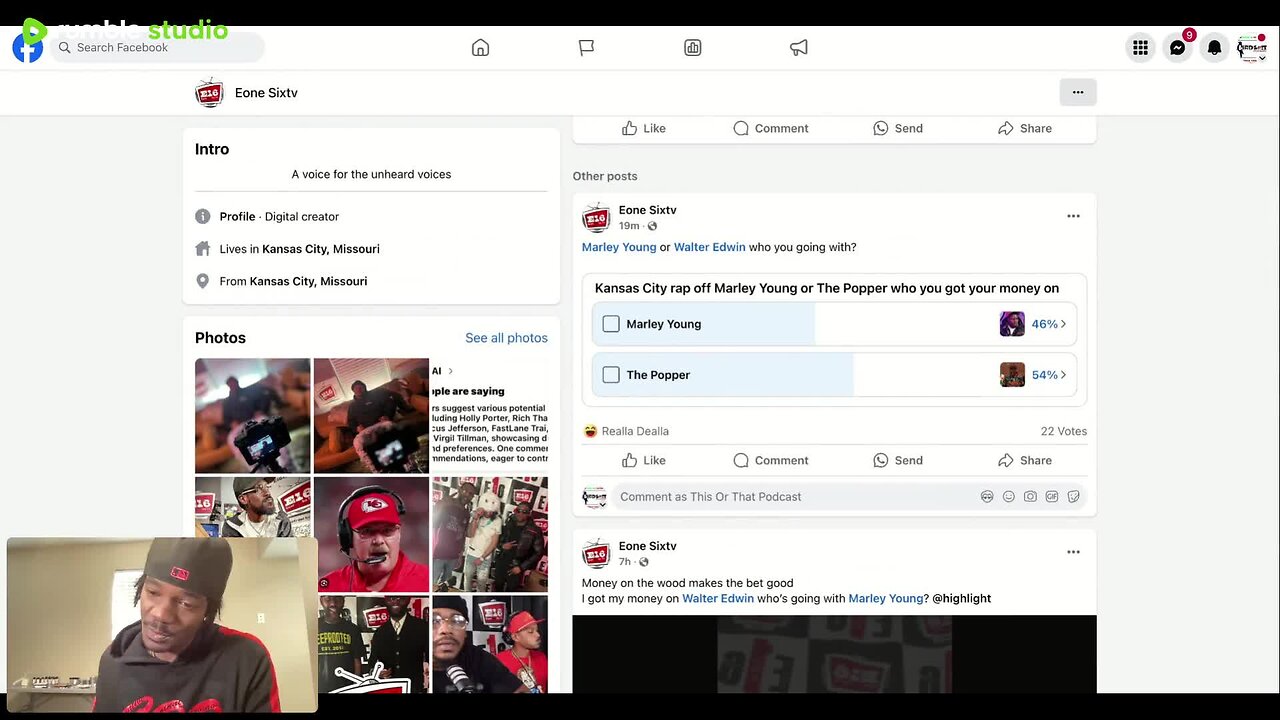
Task: Click the 22 Votes count
Action: click(1063, 431)
